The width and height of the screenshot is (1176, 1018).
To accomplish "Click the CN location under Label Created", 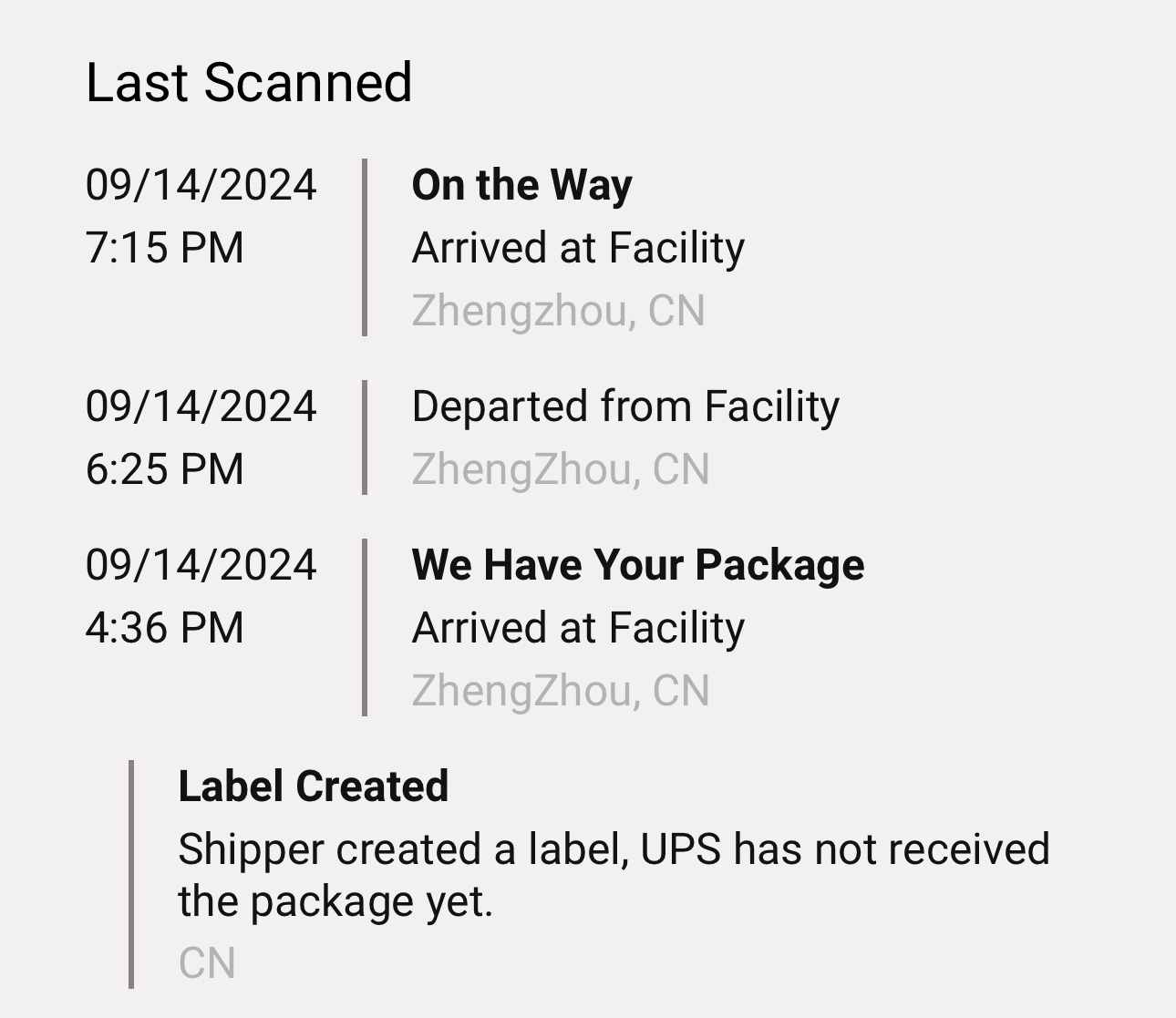I will pos(207,963).
